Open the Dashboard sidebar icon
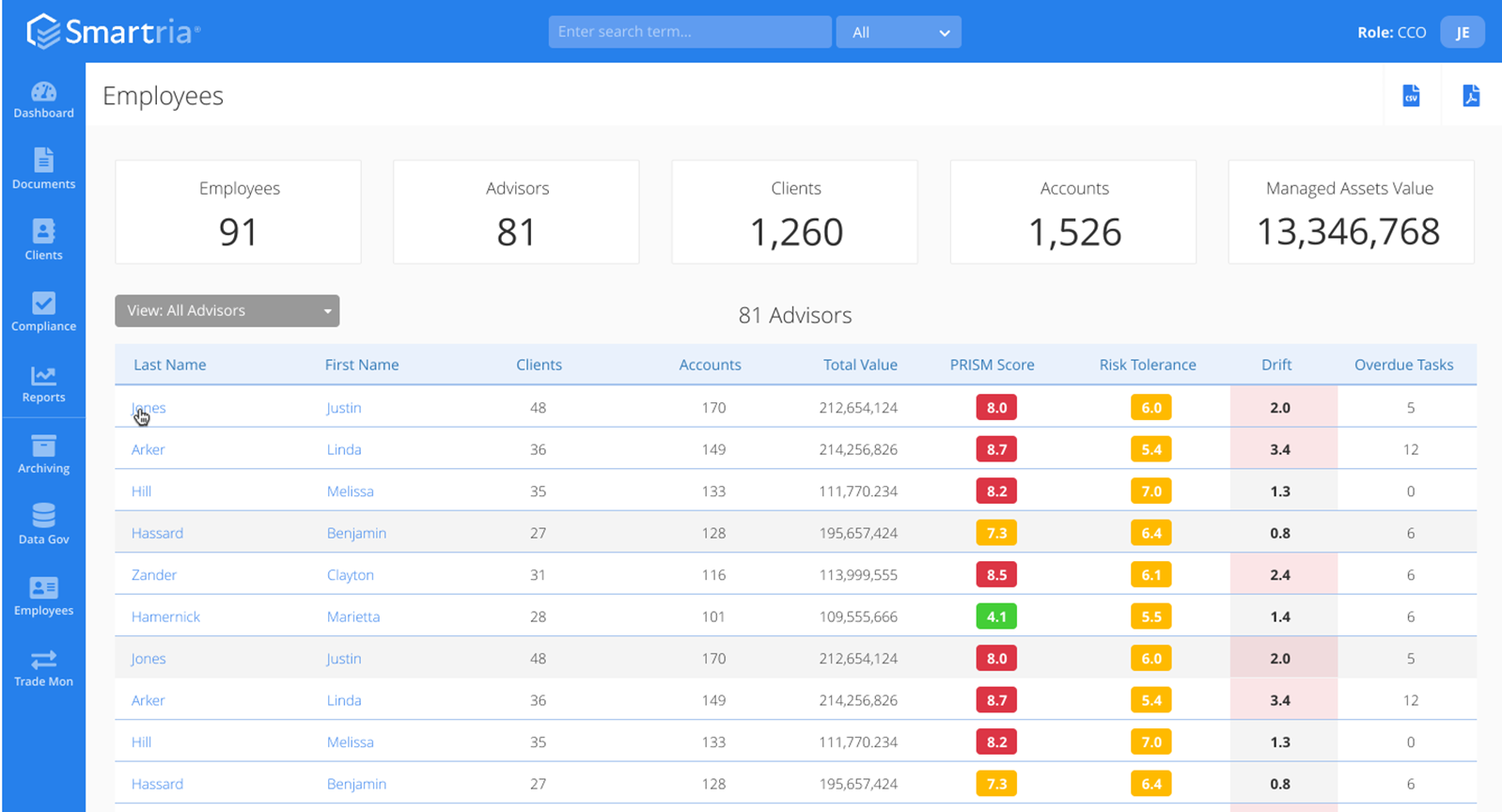 click(x=43, y=101)
